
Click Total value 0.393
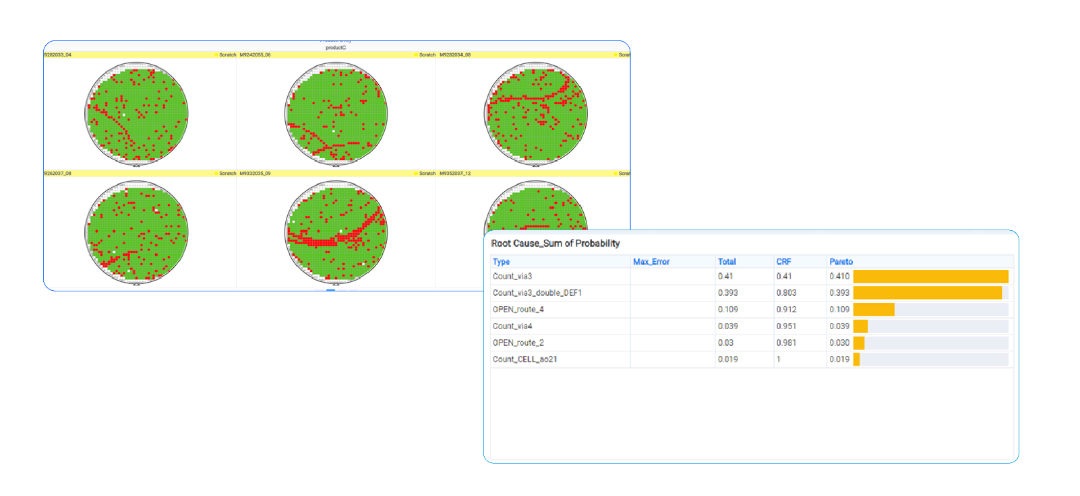pos(728,293)
